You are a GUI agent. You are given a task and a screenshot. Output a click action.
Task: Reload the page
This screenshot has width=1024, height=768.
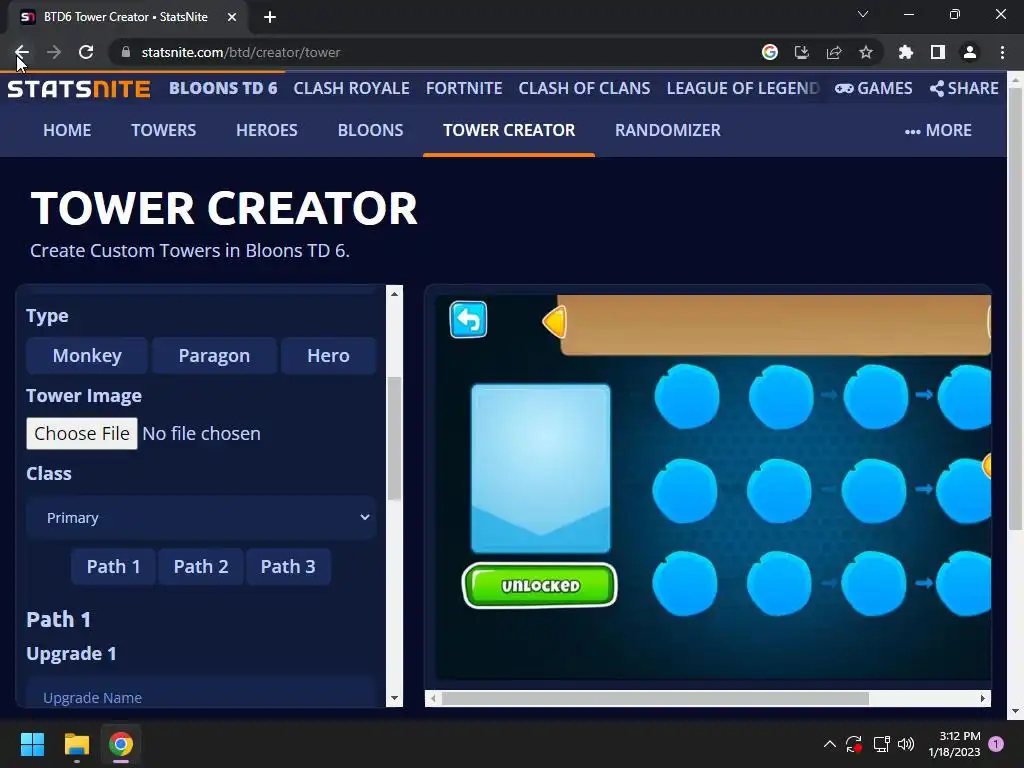coord(86,52)
